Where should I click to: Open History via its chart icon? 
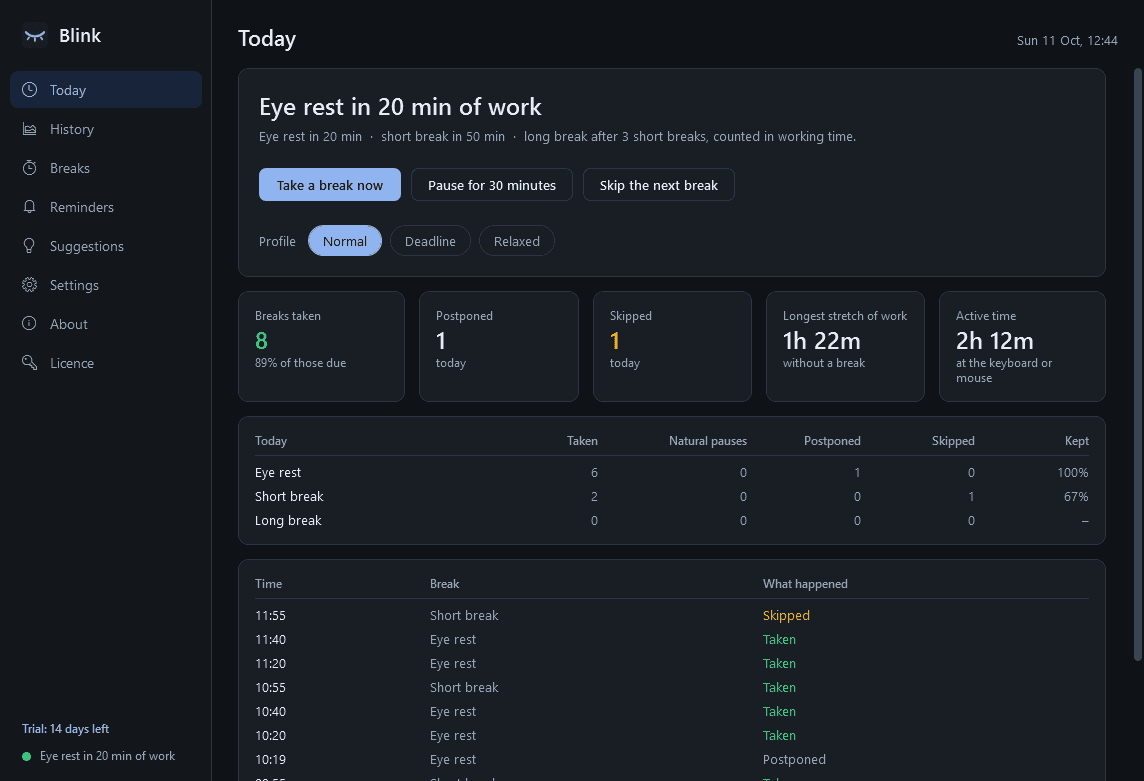(x=29, y=129)
